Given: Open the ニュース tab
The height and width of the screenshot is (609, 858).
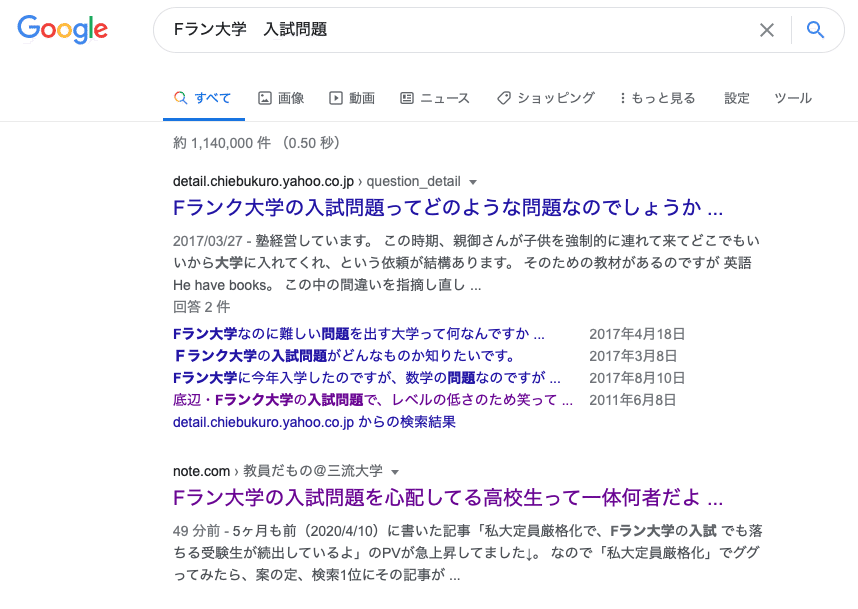Looking at the screenshot, I should coord(435,98).
